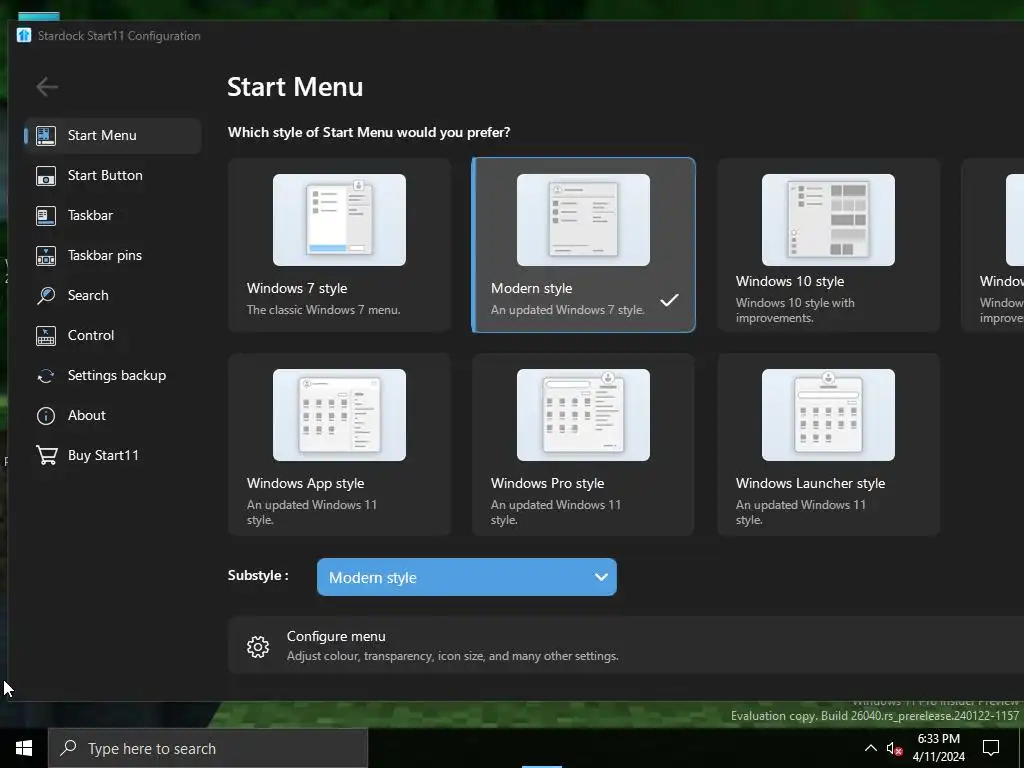Click the 'The classic Windows 7 menu.' description
1024x768 pixels.
pyautogui.click(x=323, y=310)
